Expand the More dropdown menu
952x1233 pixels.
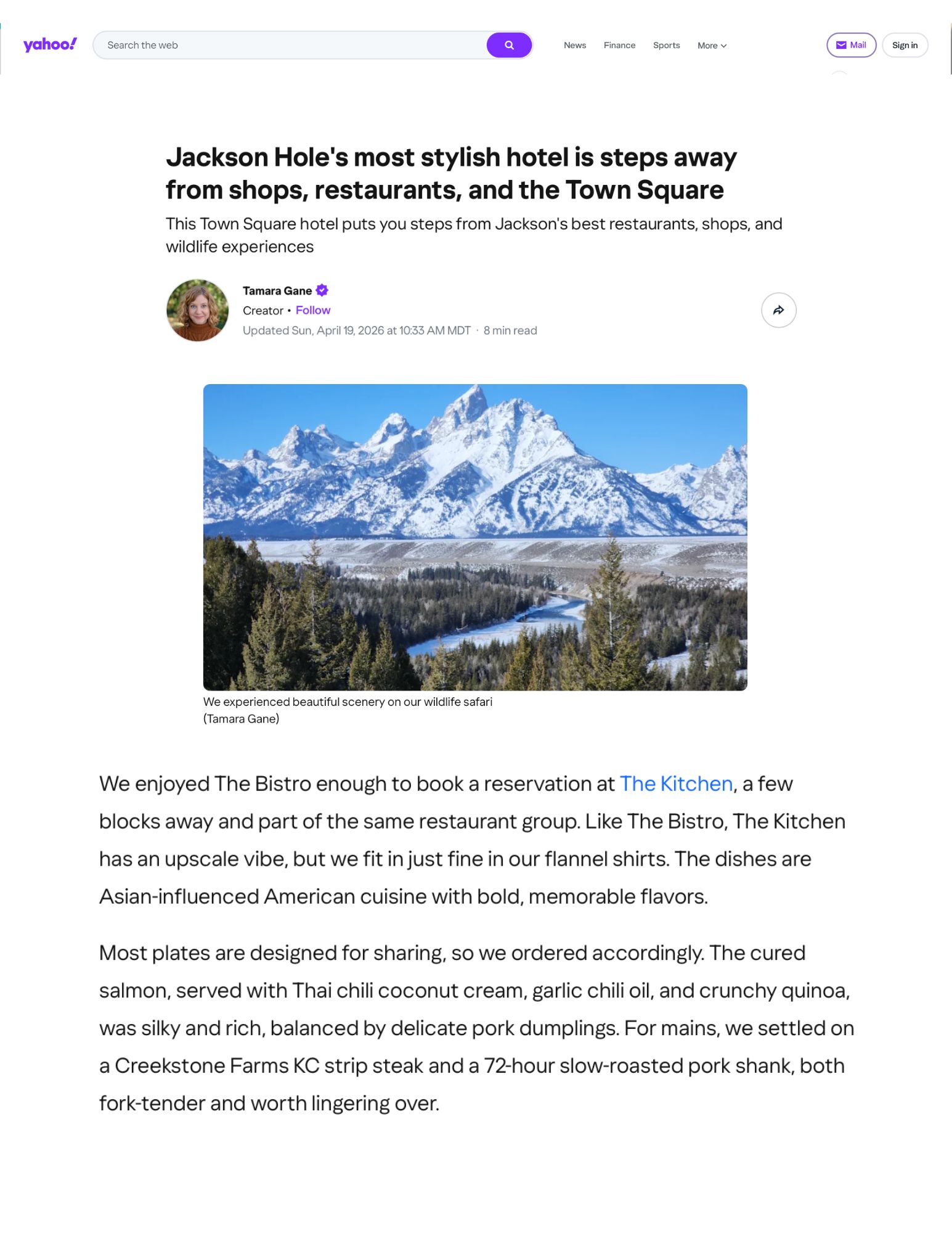coord(712,46)
